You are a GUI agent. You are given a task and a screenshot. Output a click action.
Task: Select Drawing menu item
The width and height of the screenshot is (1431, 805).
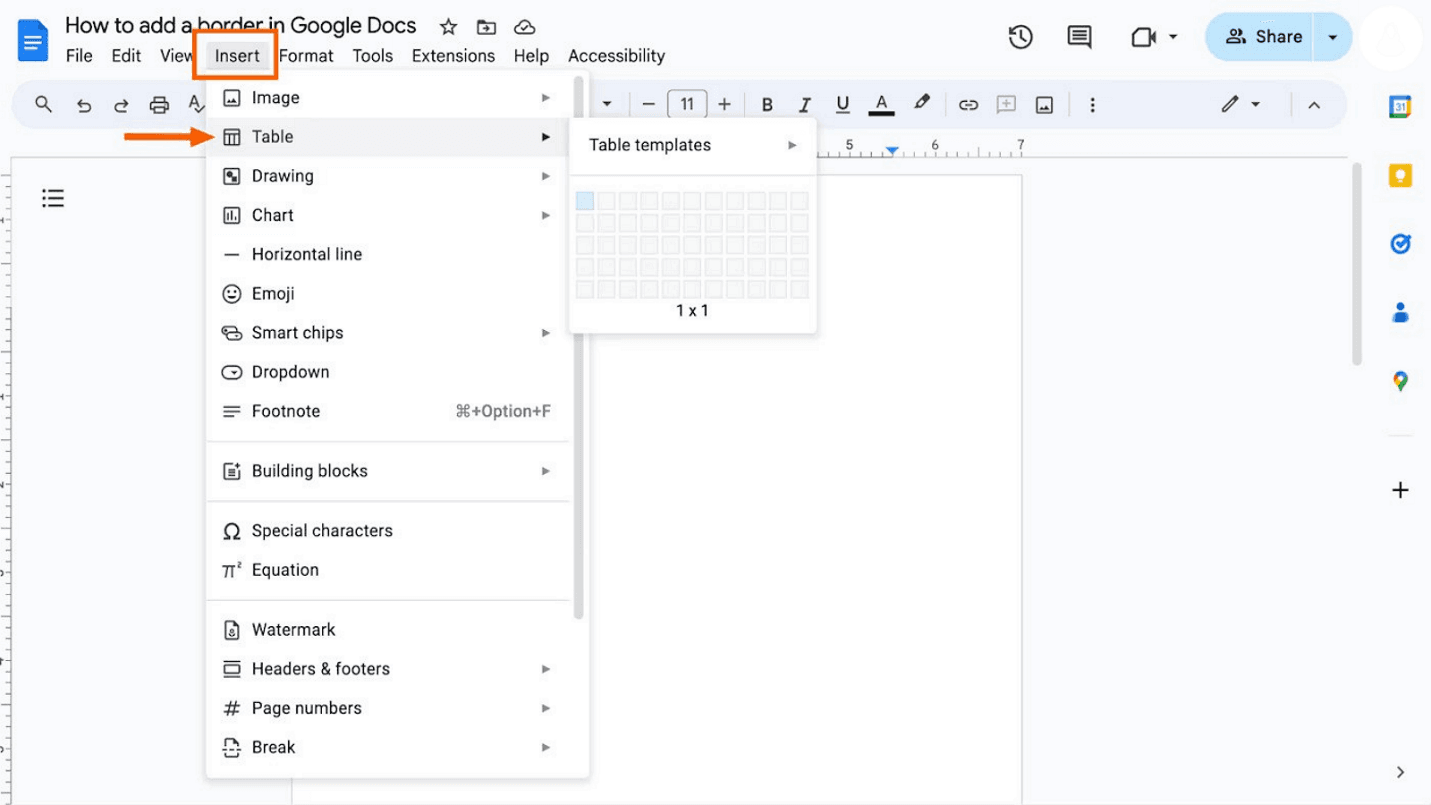pyautogui.click(x=389, y=176)
